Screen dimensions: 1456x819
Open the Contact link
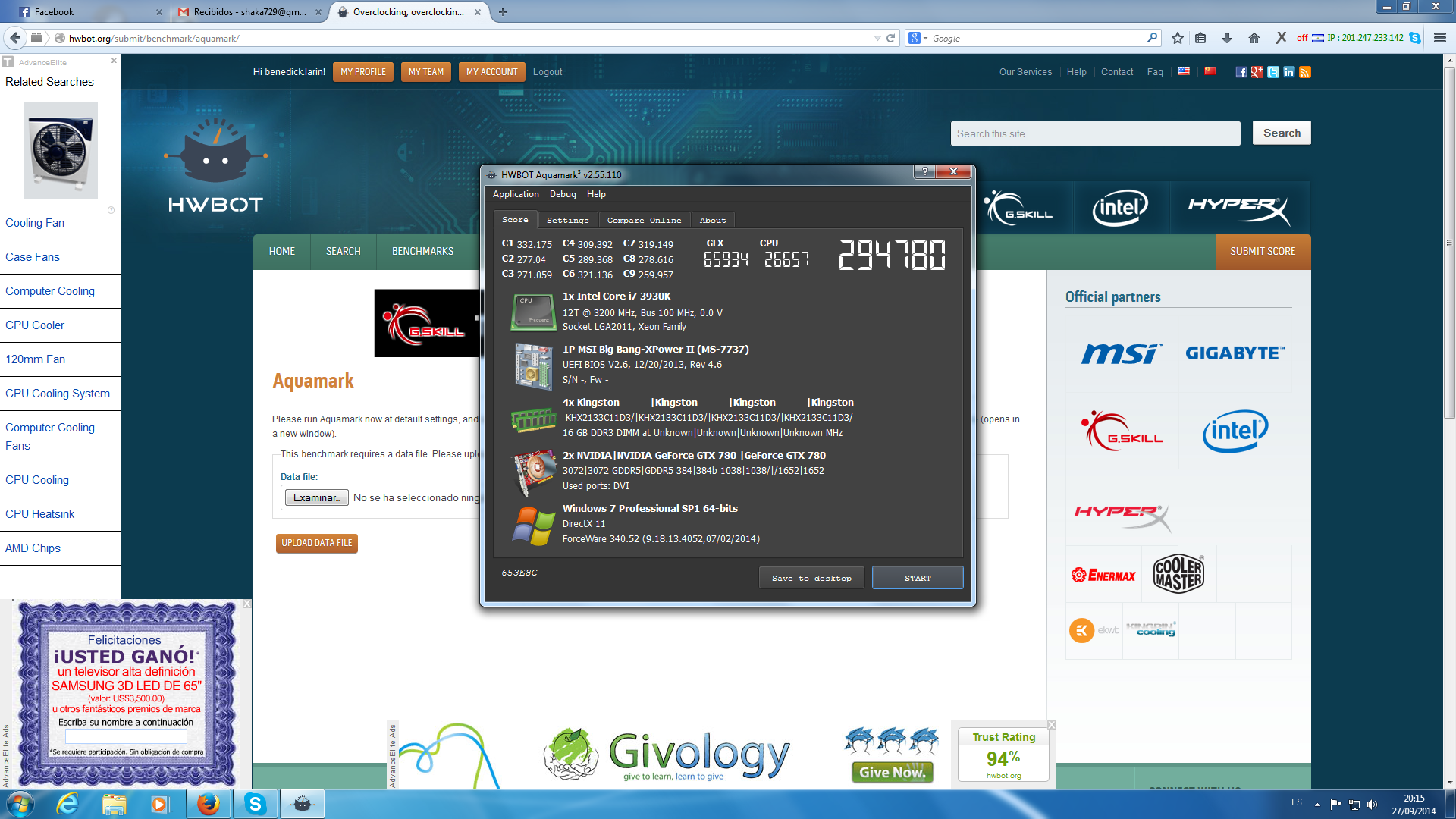[x=1117, y=72]
